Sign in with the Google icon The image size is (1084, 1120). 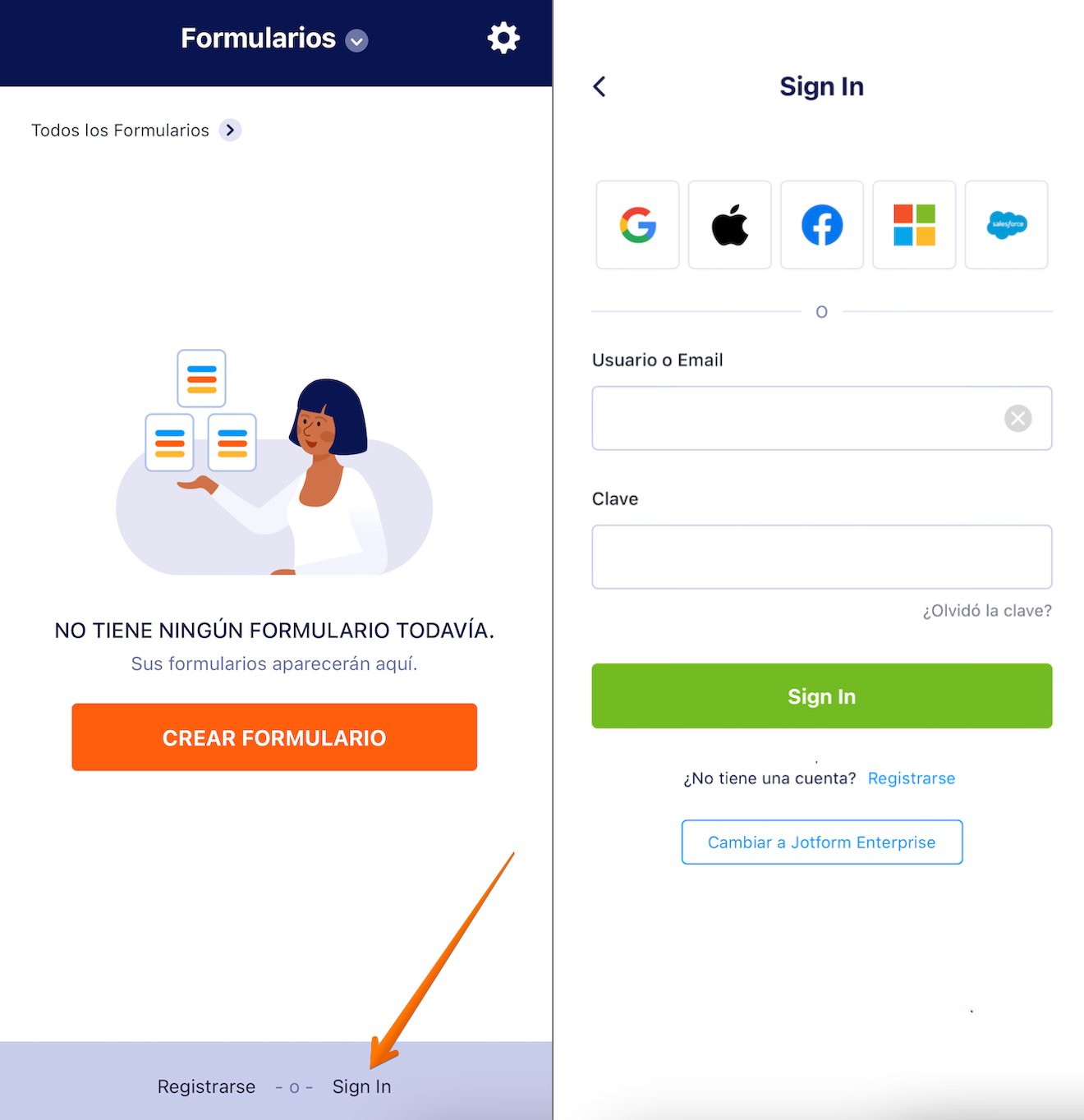tap(637, 225)
